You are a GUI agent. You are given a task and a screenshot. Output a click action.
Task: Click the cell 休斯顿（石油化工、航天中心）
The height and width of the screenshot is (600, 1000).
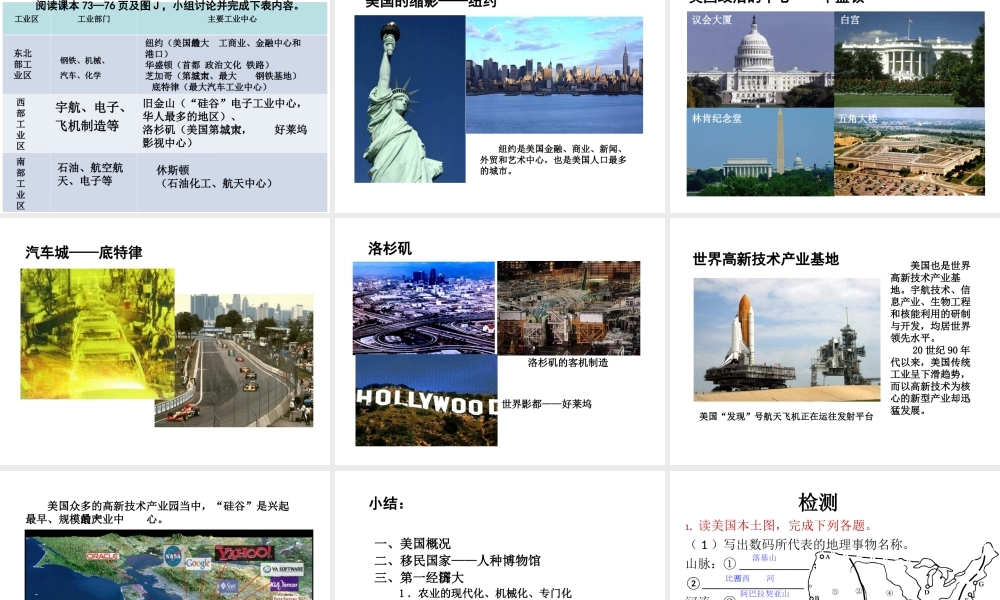click(x=214, y=177)
